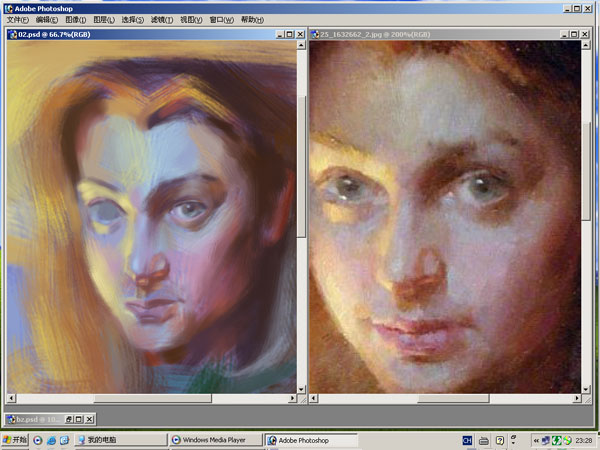Maximize the 02.psd document window

[x=290, y=34]
